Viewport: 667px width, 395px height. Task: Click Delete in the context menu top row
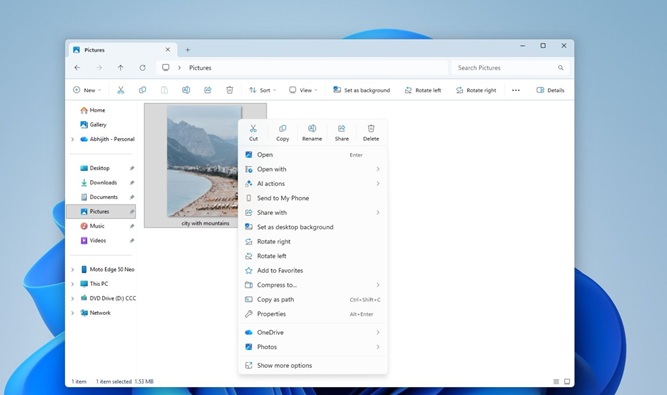(371, 133)
